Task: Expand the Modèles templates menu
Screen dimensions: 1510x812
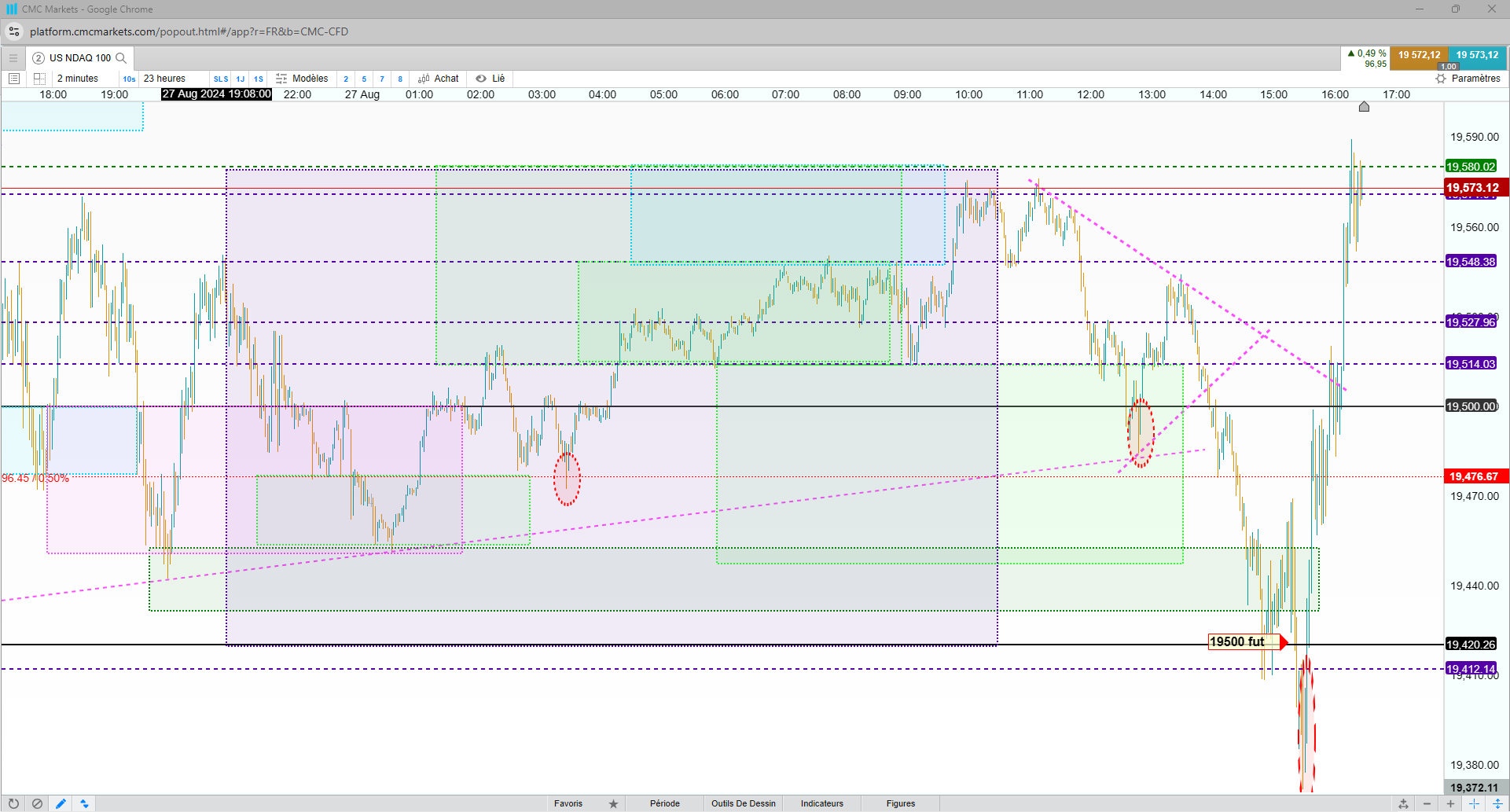Action: coord(302,79)
